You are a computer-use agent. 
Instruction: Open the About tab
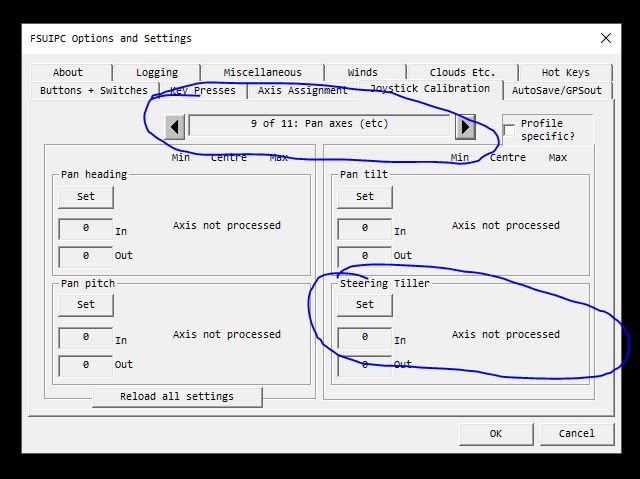click(71, 73)
